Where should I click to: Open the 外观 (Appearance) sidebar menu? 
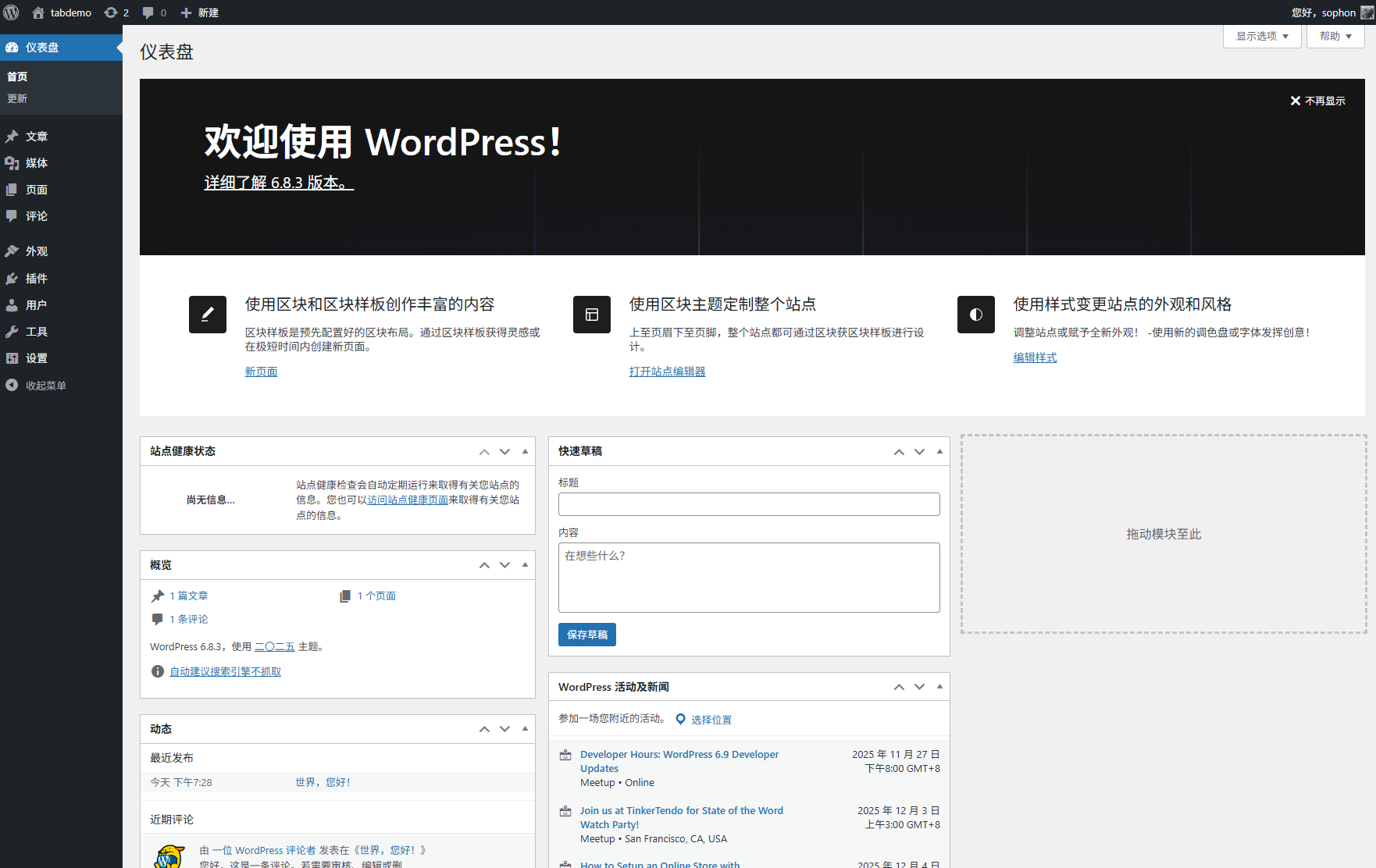click(x=37, y=251)
